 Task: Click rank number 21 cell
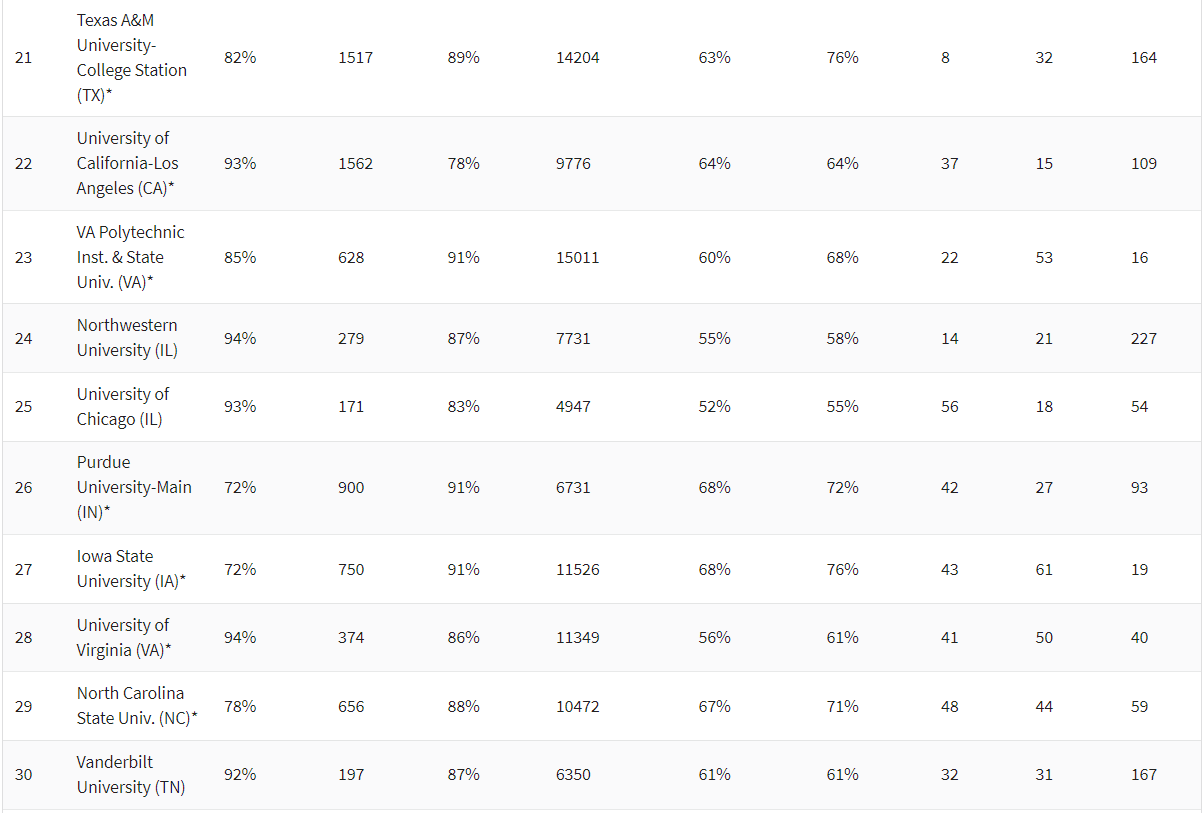click(24, 58)
